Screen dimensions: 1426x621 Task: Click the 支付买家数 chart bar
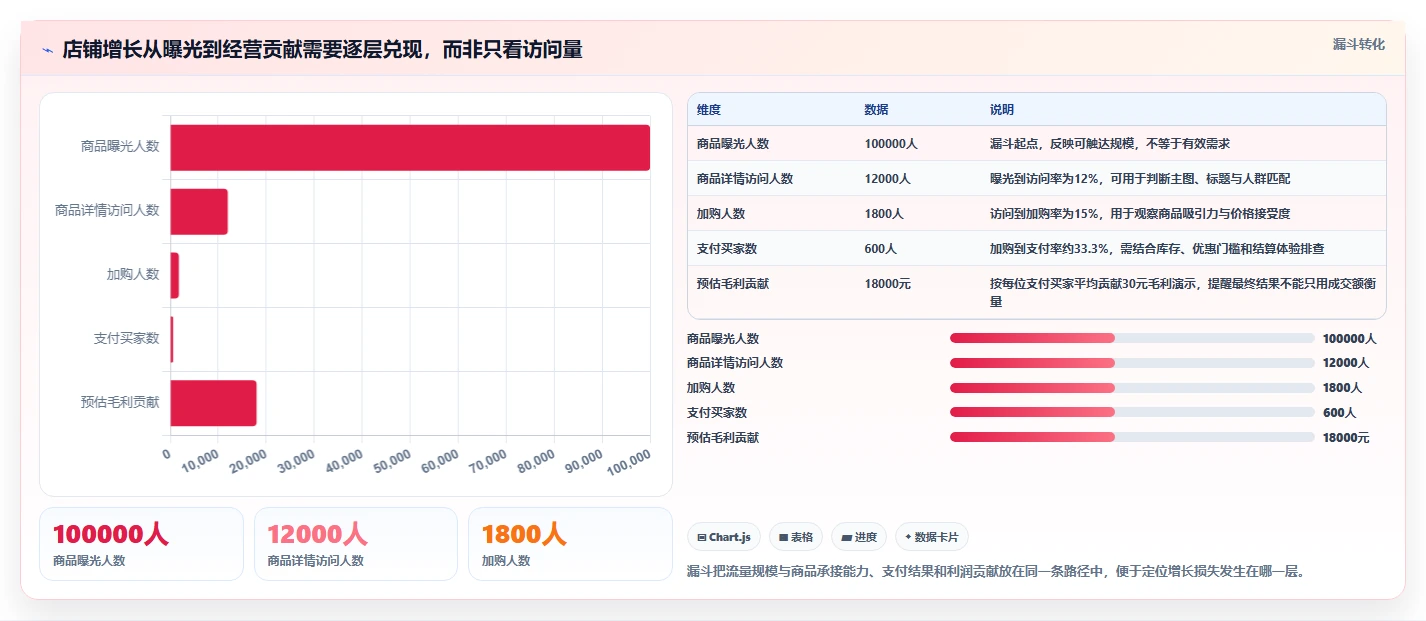(172, 339)
